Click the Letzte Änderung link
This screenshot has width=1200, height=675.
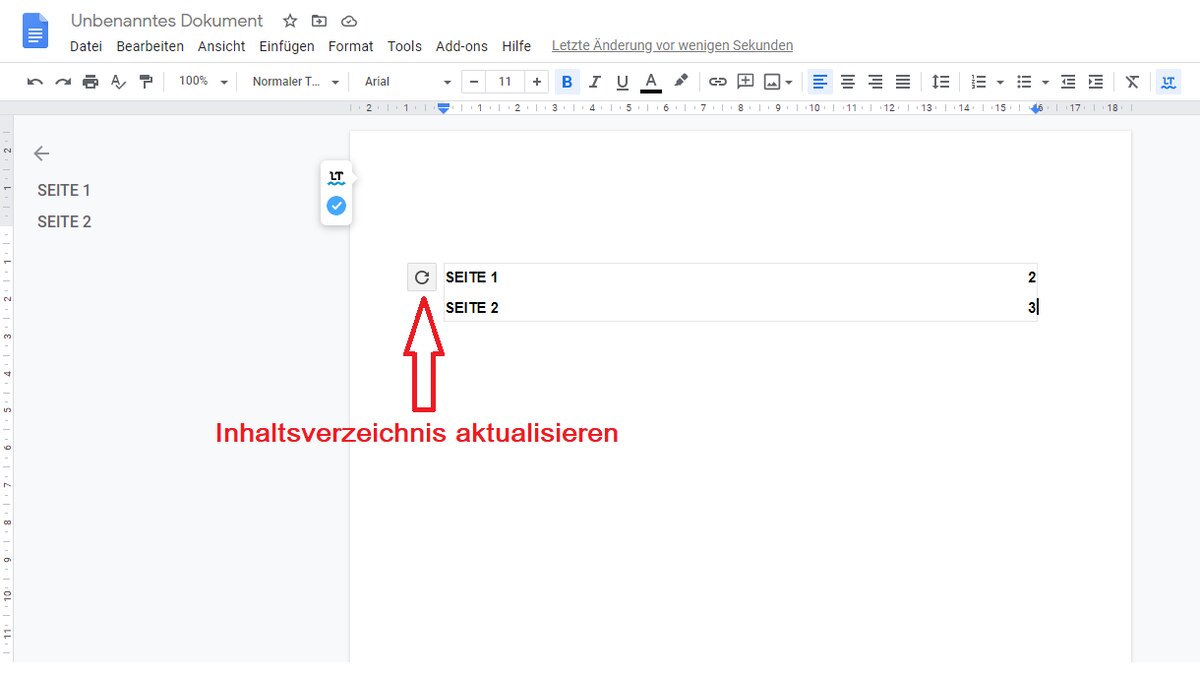(x=671, y=45)
